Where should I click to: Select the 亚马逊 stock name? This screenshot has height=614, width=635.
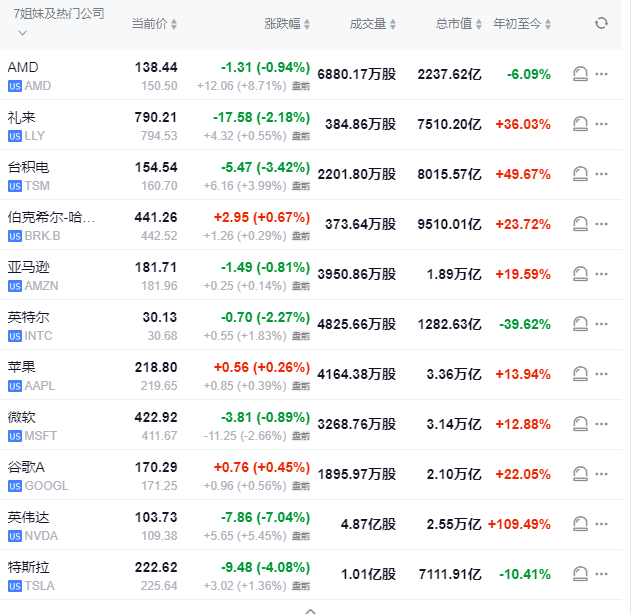coord(28,267)
